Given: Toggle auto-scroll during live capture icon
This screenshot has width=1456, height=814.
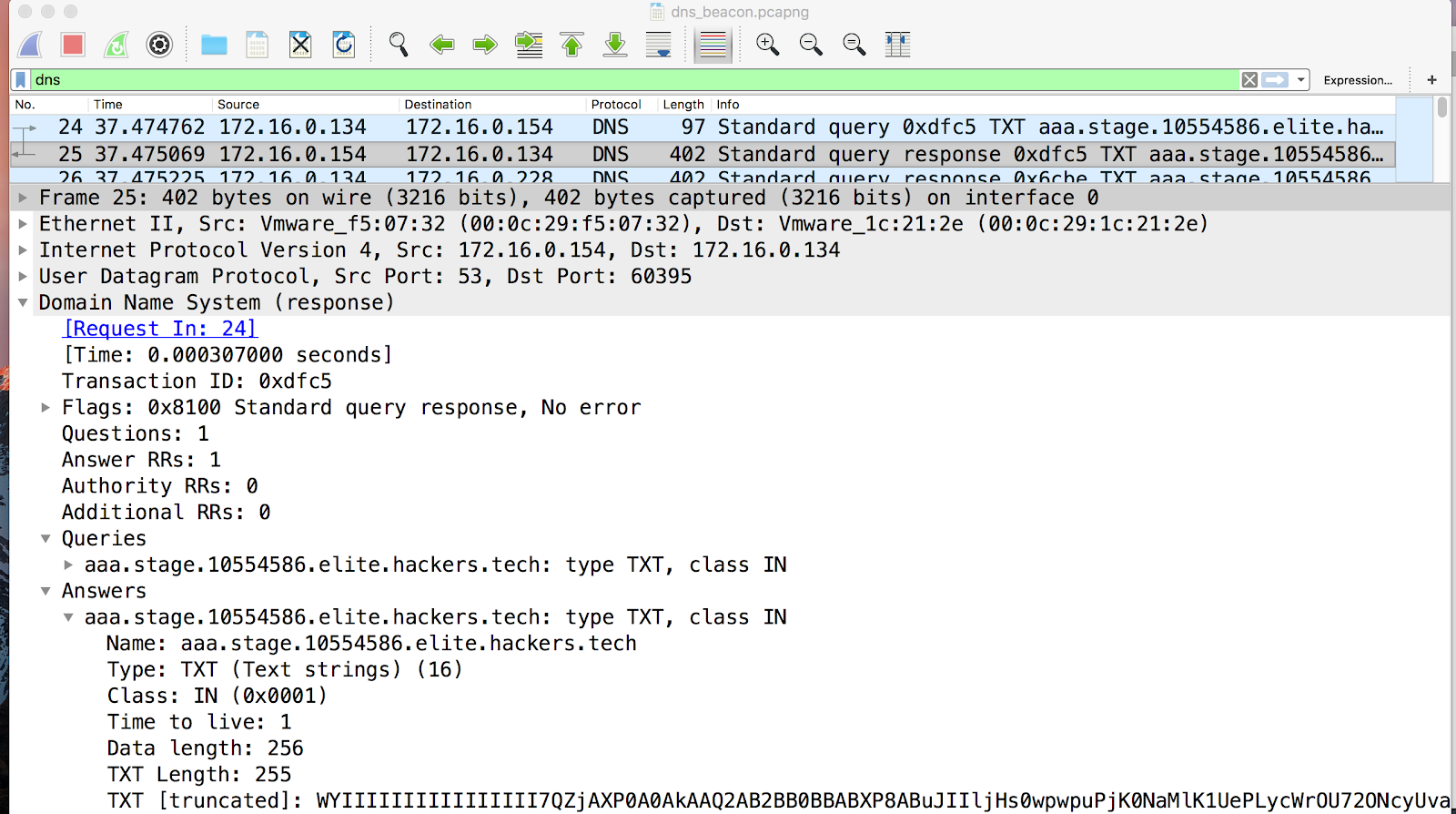Looking at the screenshot, I should (x=658, y=45).
